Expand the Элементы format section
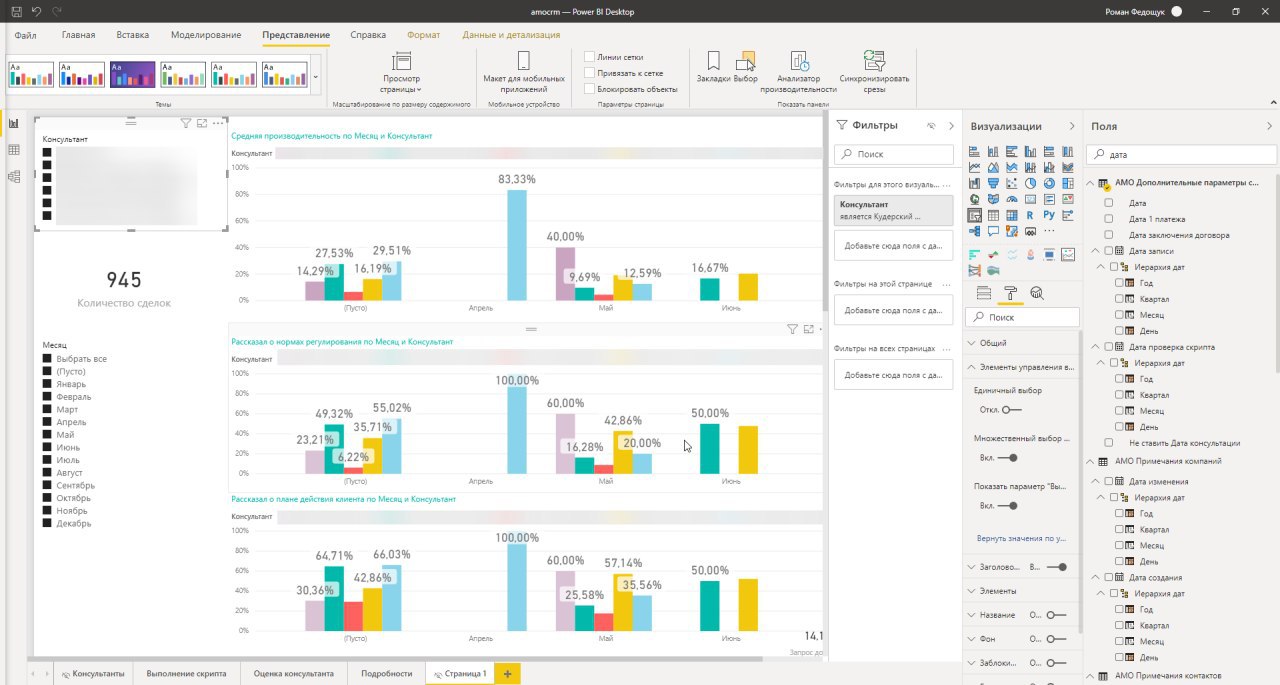1280x685 pixels. [x=1022, y=591]
